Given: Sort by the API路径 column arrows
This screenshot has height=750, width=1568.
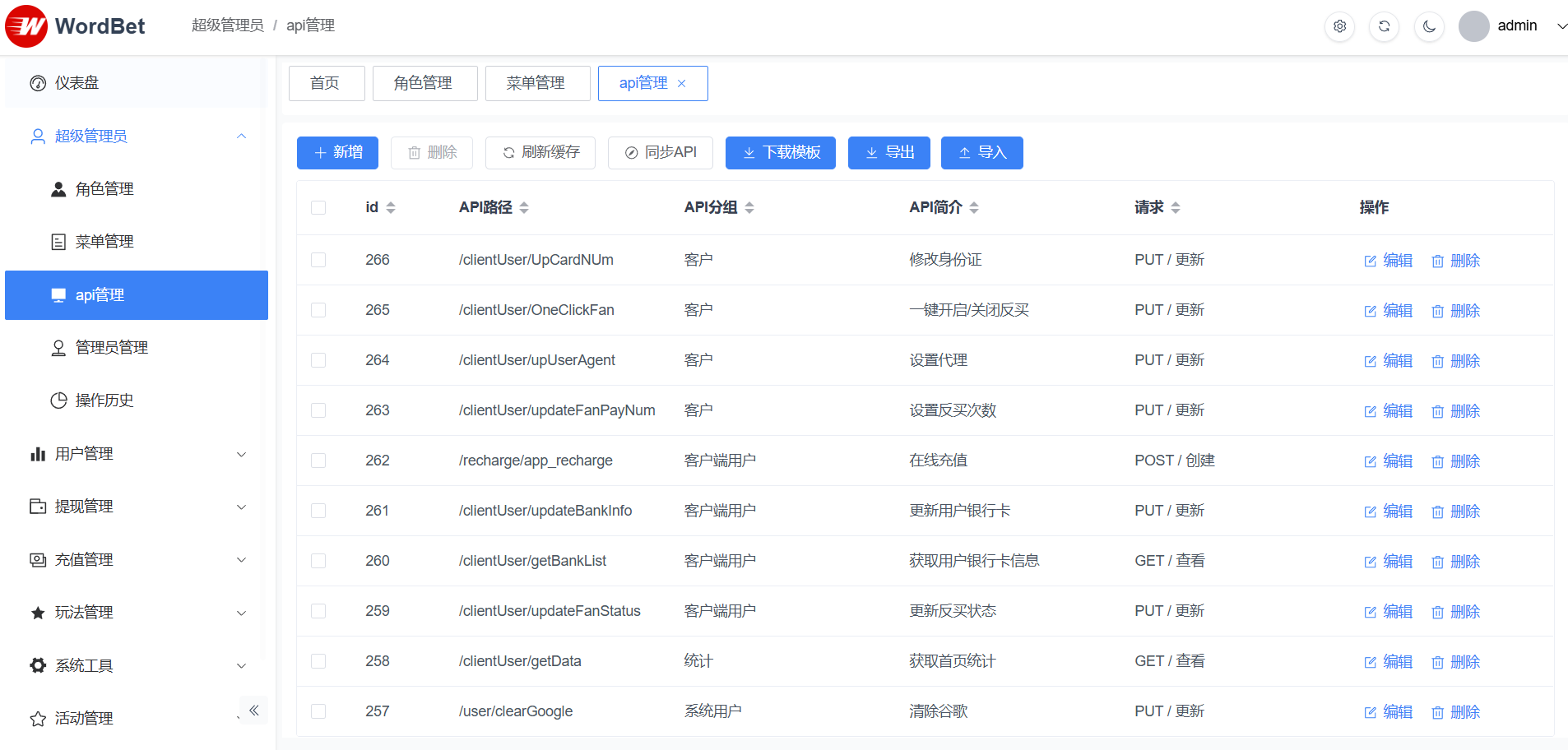Looking at the screenshot, I should click(524, 208).
